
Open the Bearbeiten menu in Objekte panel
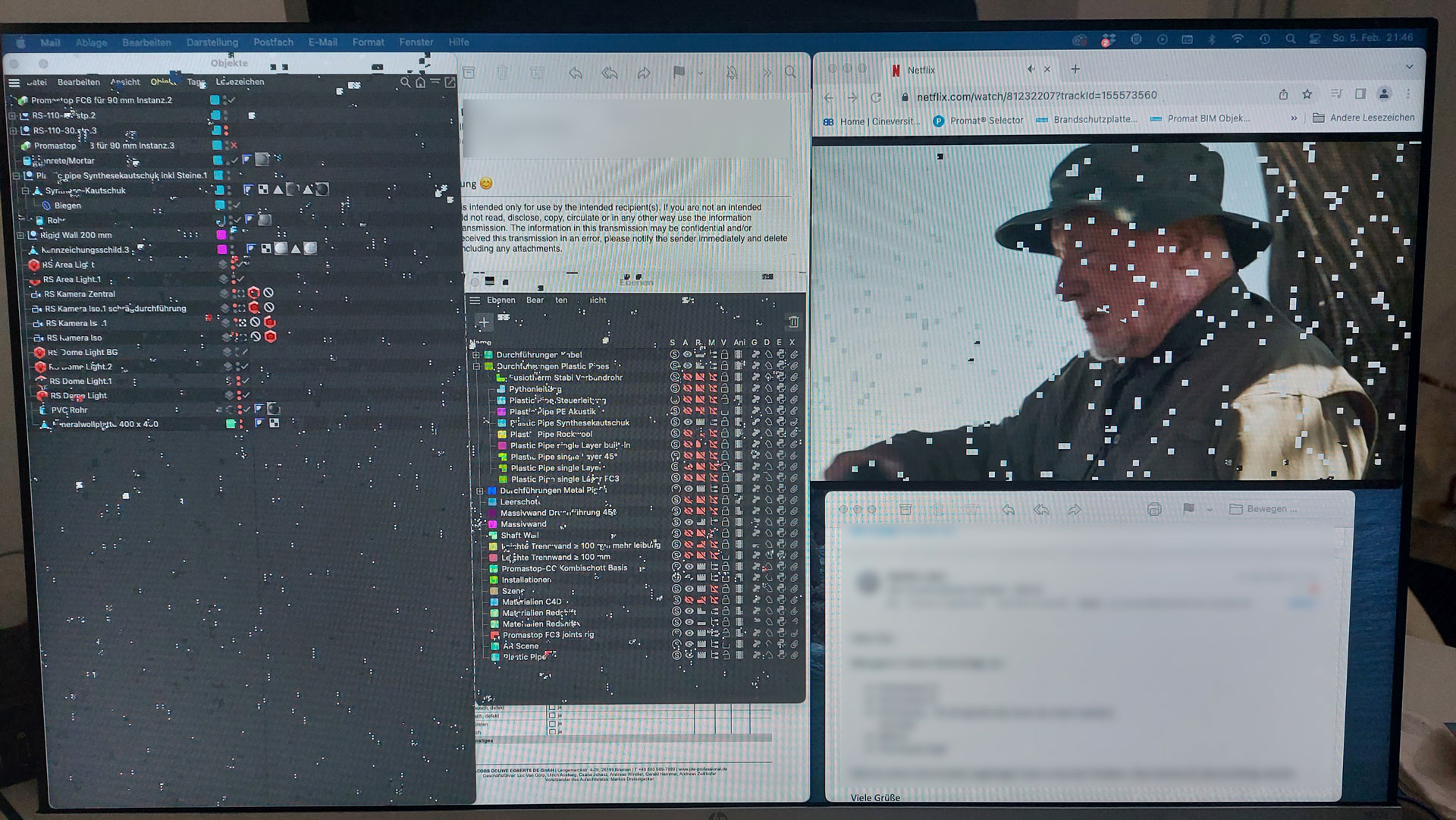tap(78, 82)
